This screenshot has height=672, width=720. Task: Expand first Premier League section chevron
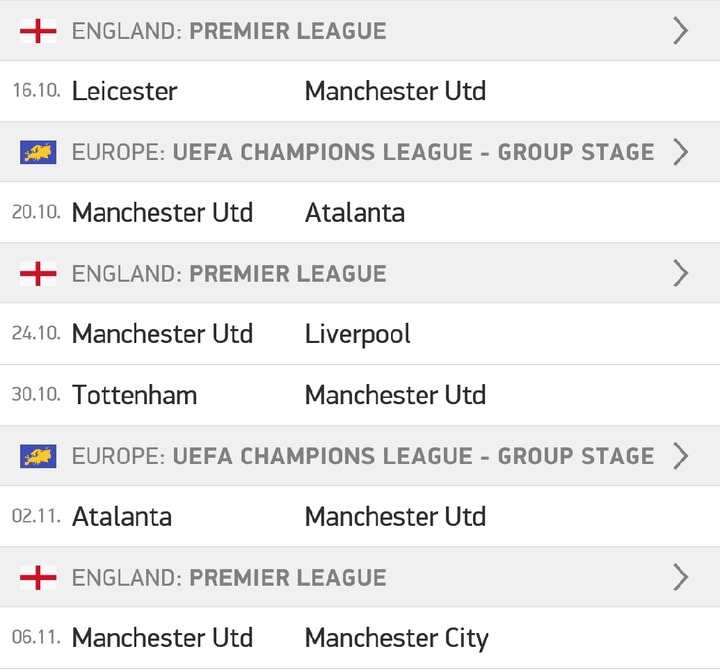point(681,31)
